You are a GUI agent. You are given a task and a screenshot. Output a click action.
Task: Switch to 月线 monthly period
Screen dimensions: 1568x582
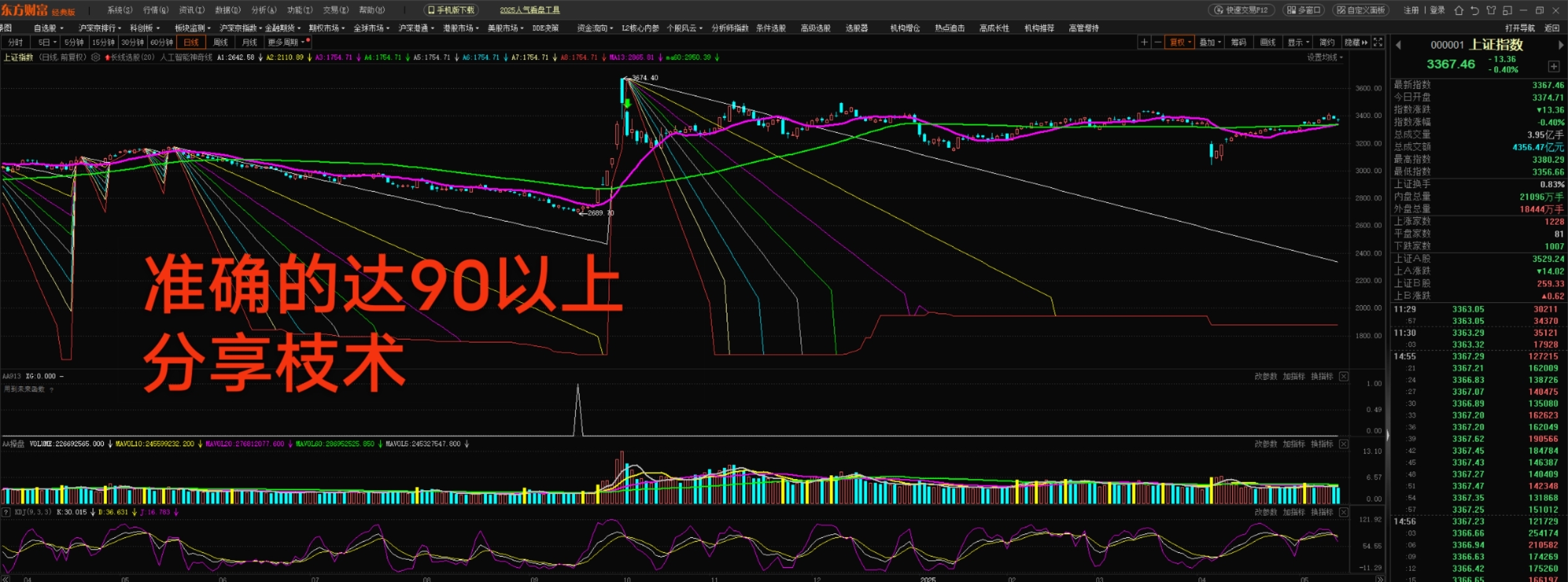click(x=250, y=42)
